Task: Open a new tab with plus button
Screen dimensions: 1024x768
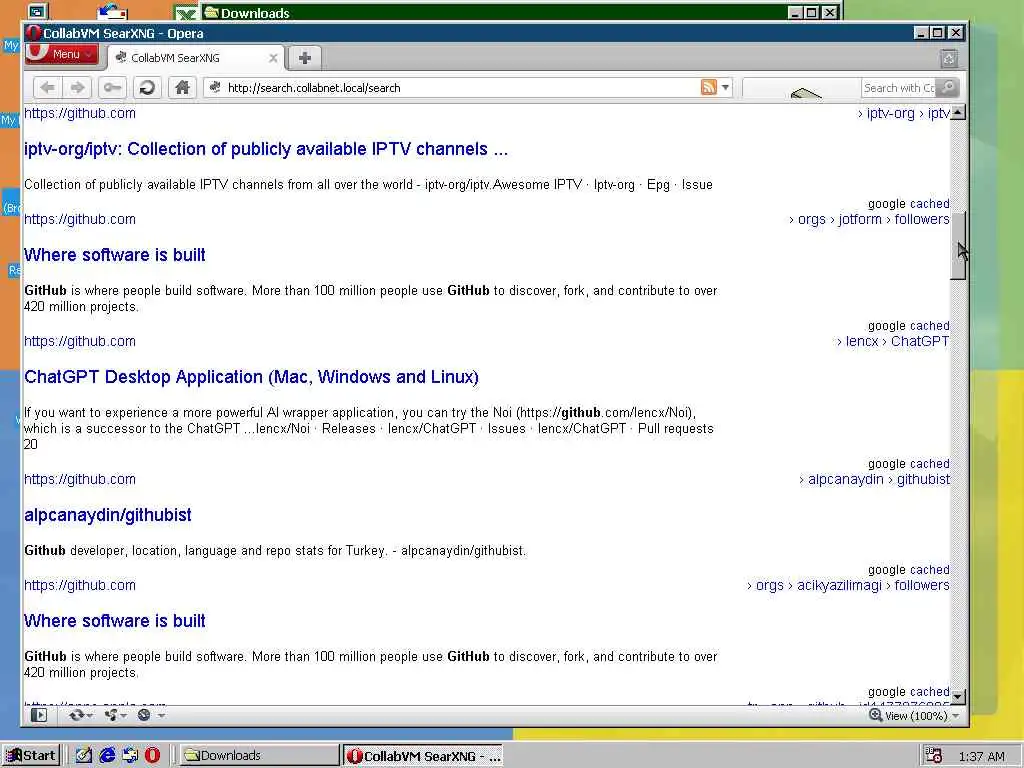Action: [x=304, y=58]
